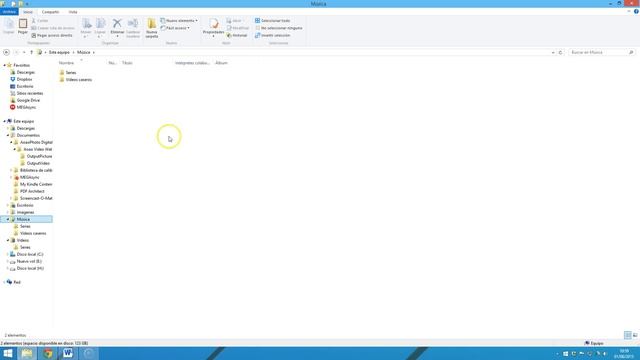Screen dimensions: 640x360
Task: Switch to the Compartir tab
Action: coord(50,12)
